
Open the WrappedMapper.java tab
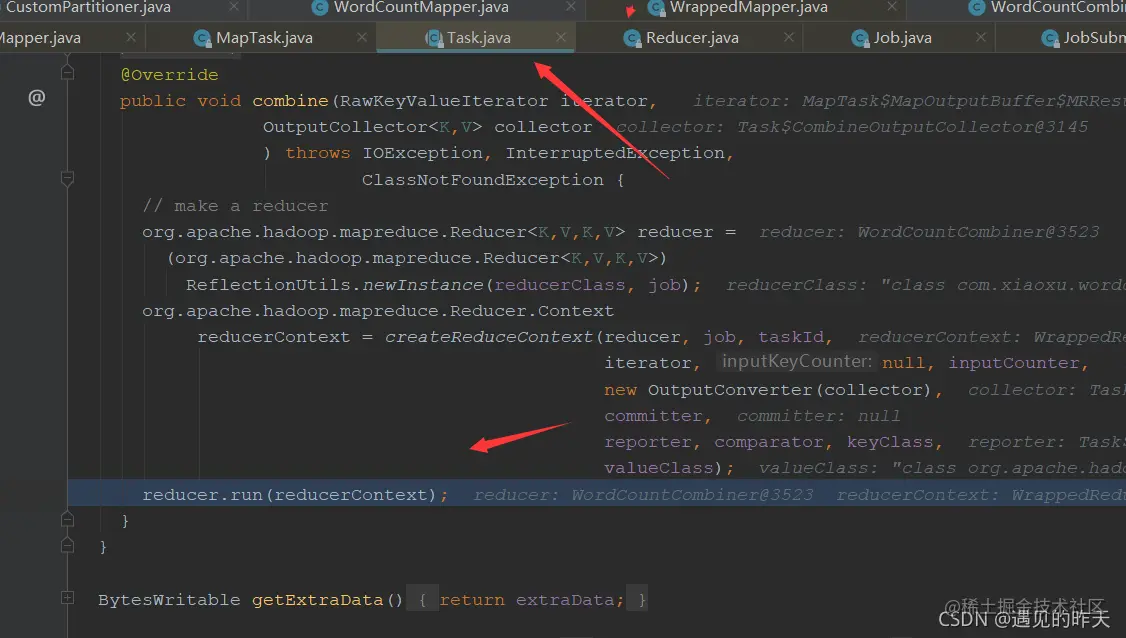tap(748, 8)
